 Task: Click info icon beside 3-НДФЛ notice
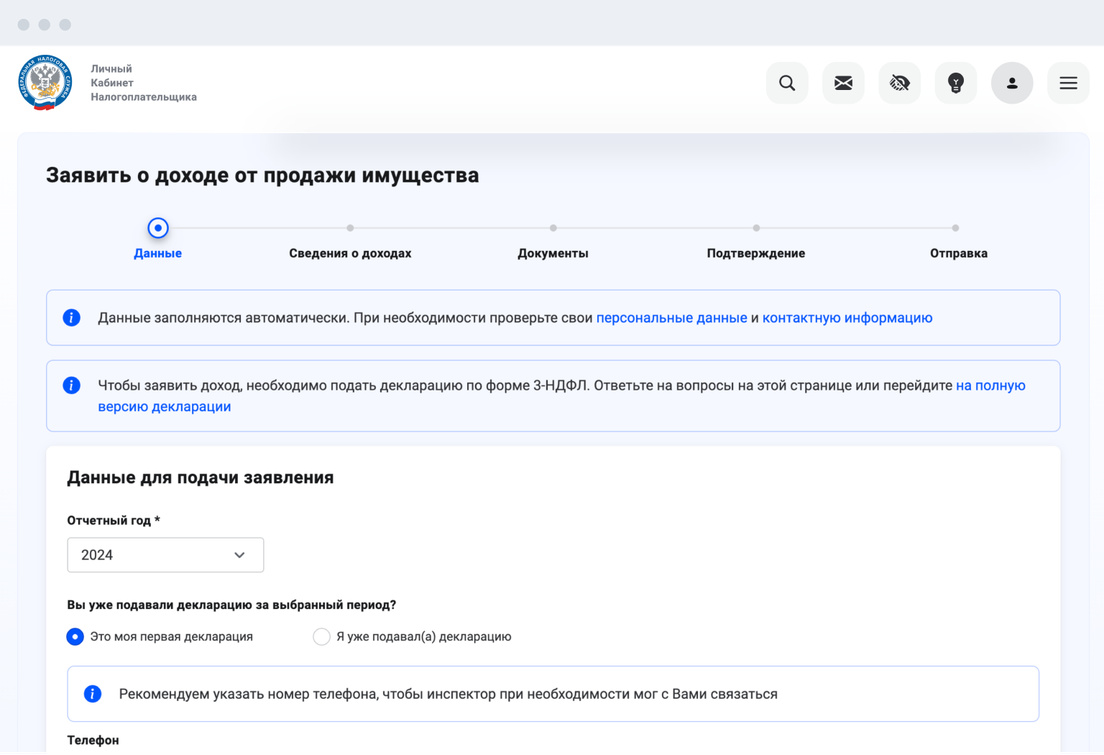[x=72, y=385]
